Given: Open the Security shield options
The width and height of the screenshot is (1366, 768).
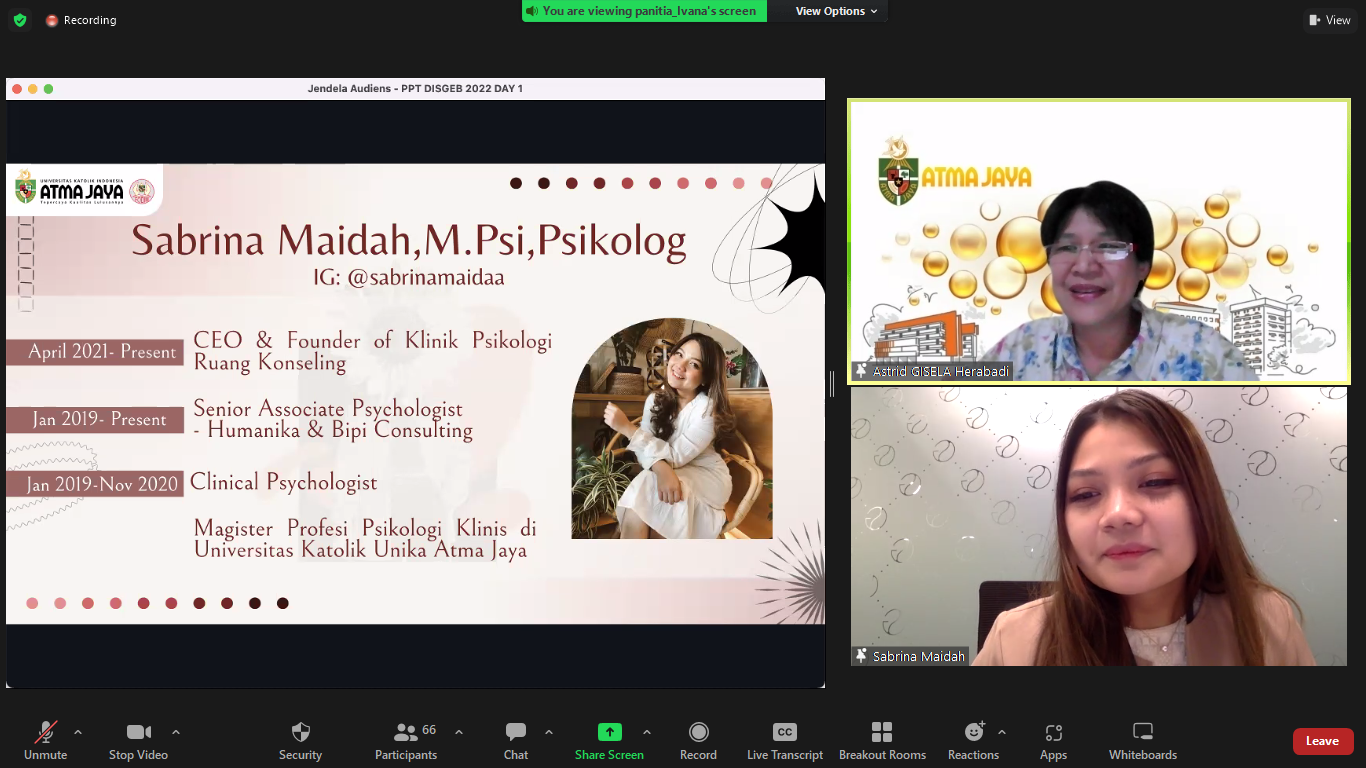Looking at the screenshot, I should coord(300,740).
